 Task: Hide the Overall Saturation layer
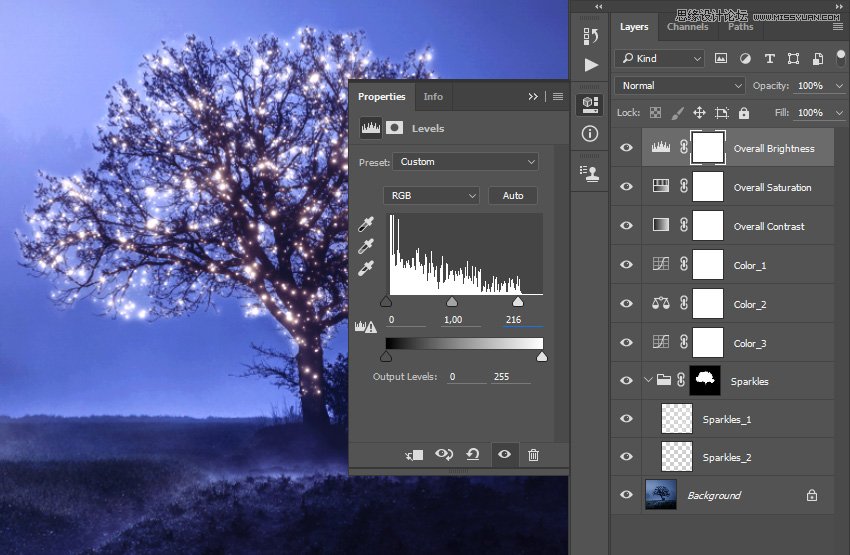(x=626, y=187)
